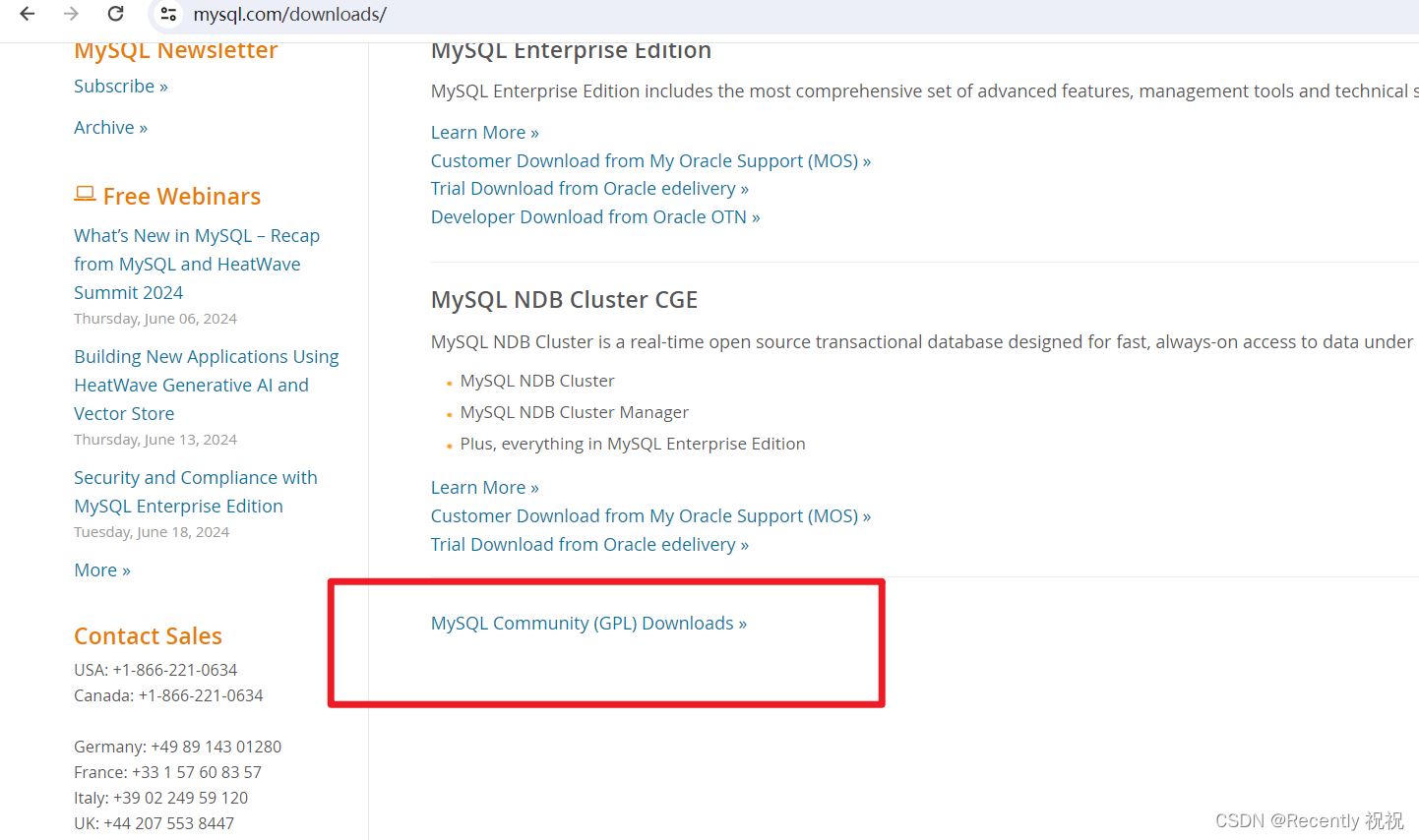Click the MySQL NDB Cluster bullet item
The image size is (1419, 840).
(537, 381)
